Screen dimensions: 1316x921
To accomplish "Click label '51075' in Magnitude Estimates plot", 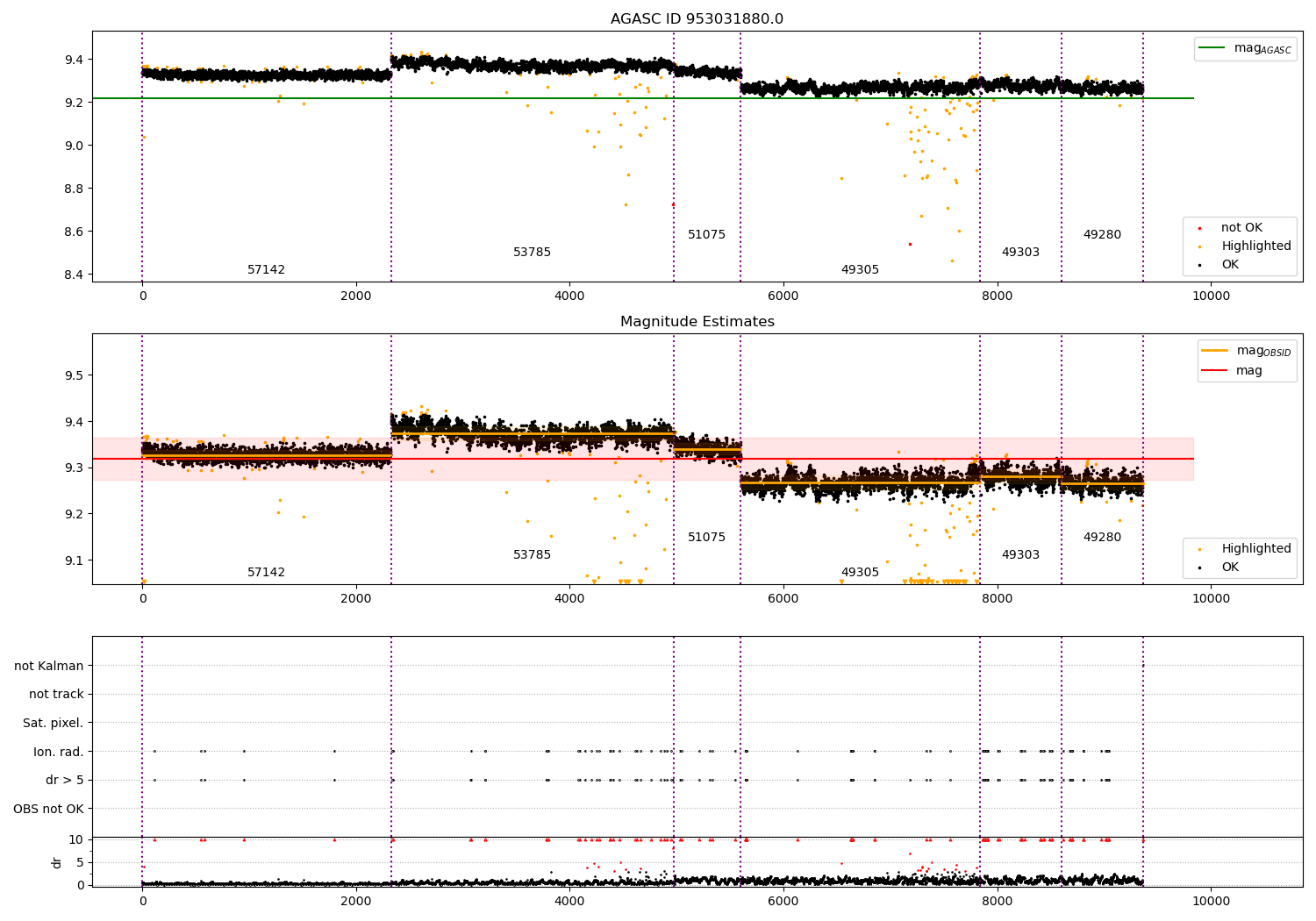I will 706,538.
